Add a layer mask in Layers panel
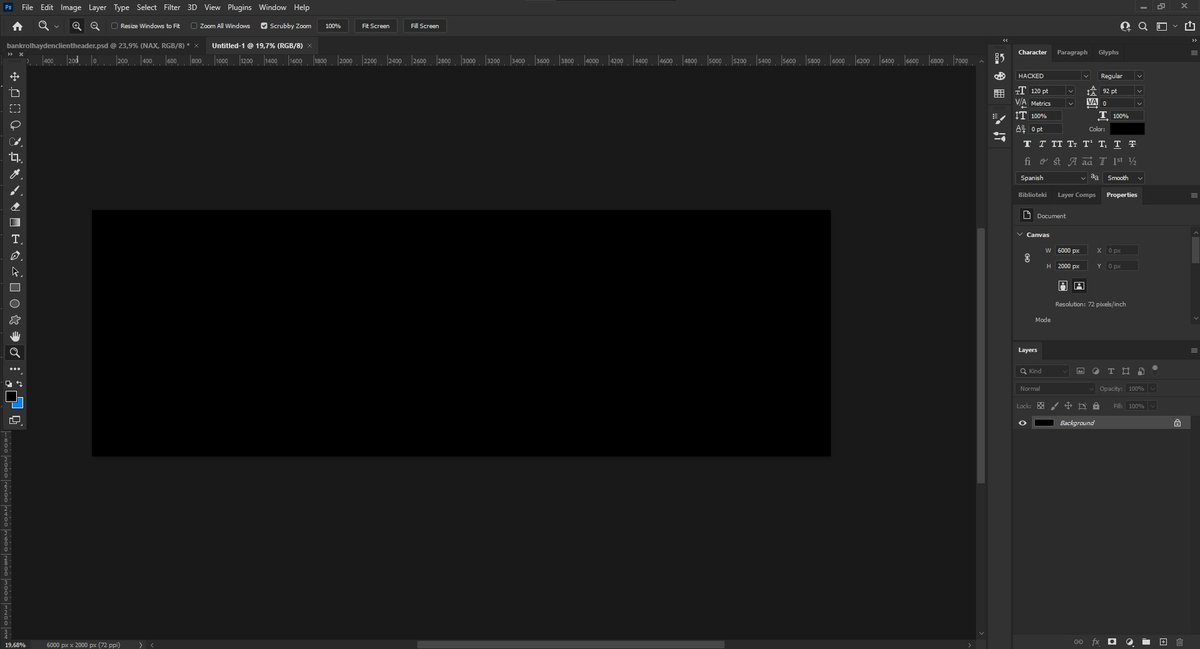The height and width of the screenshot is (649, 1200). click(1112, 641)
